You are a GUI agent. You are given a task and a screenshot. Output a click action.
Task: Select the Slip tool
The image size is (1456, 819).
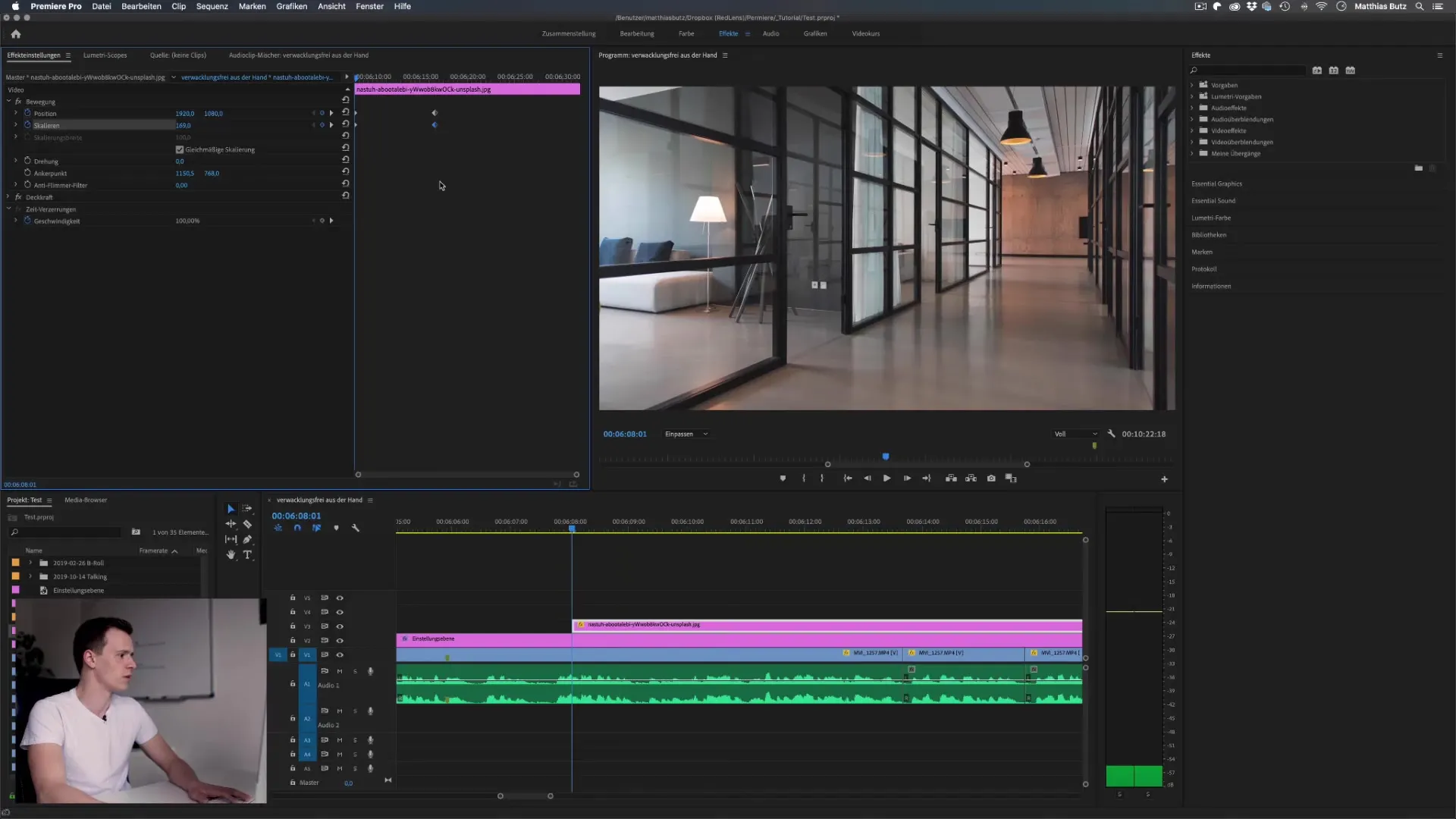pos(231,539)
